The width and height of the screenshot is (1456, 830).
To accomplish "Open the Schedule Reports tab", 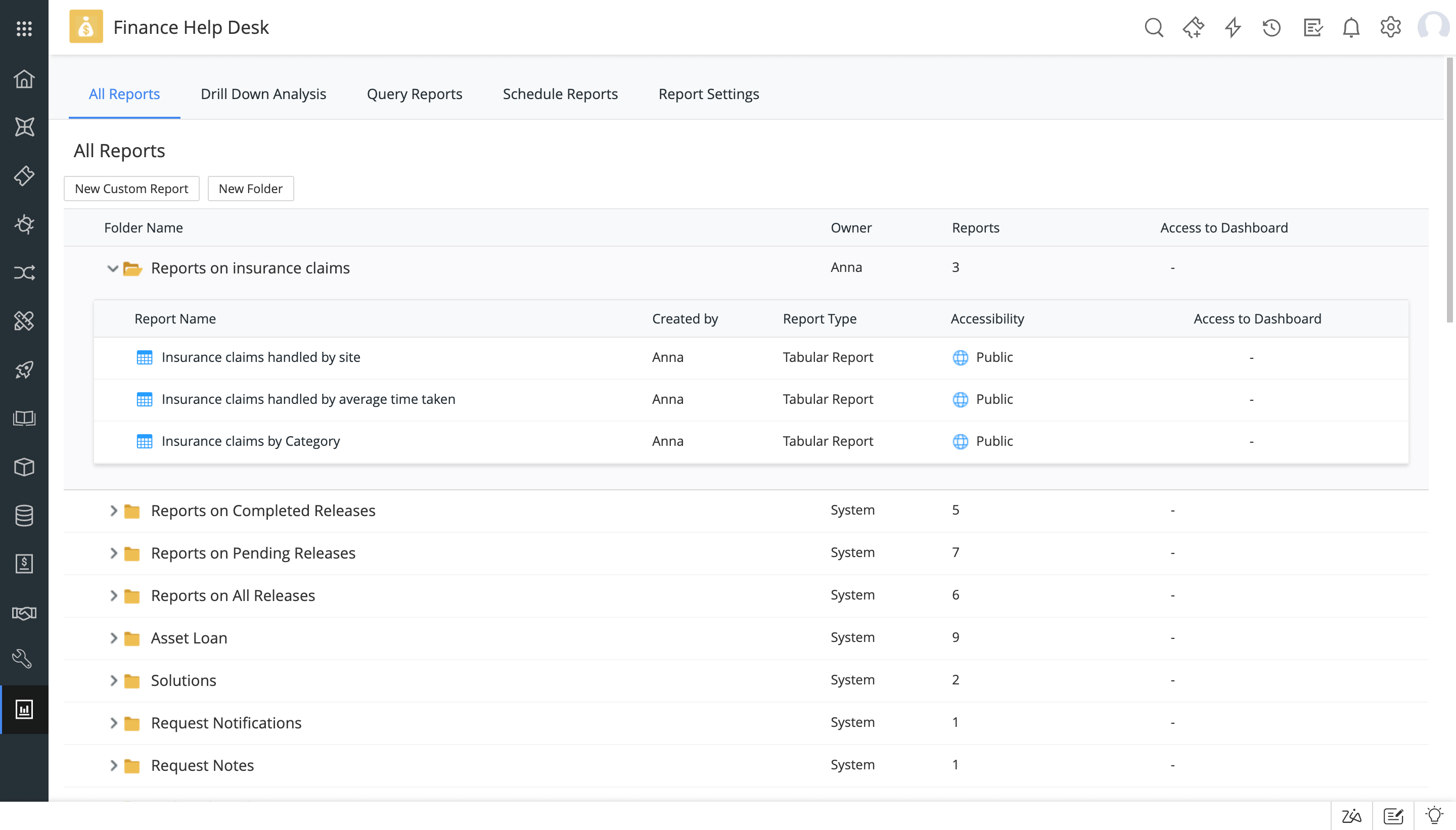I will click(560, 94).
